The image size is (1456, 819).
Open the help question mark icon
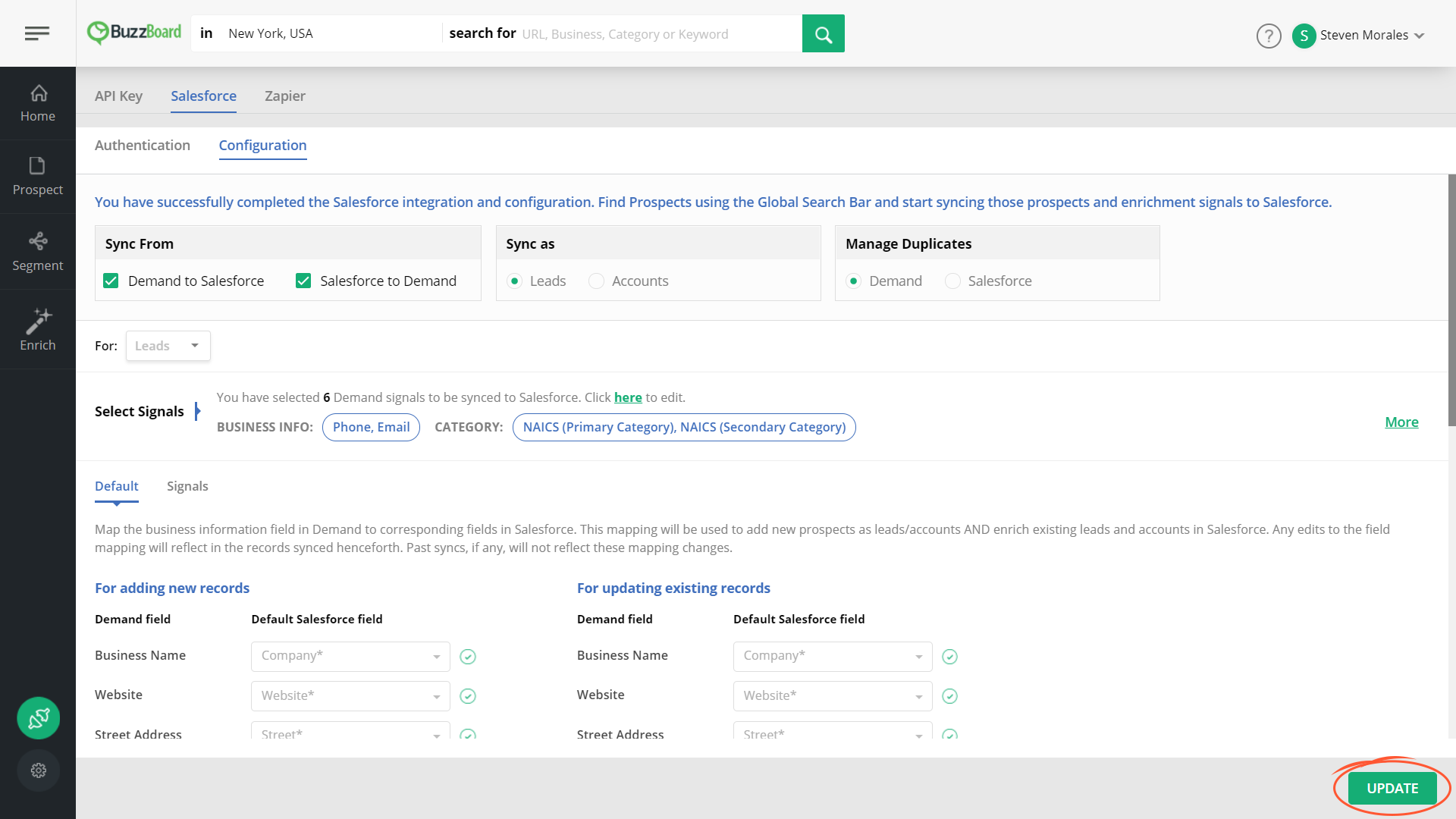(x=1269, y=36)
